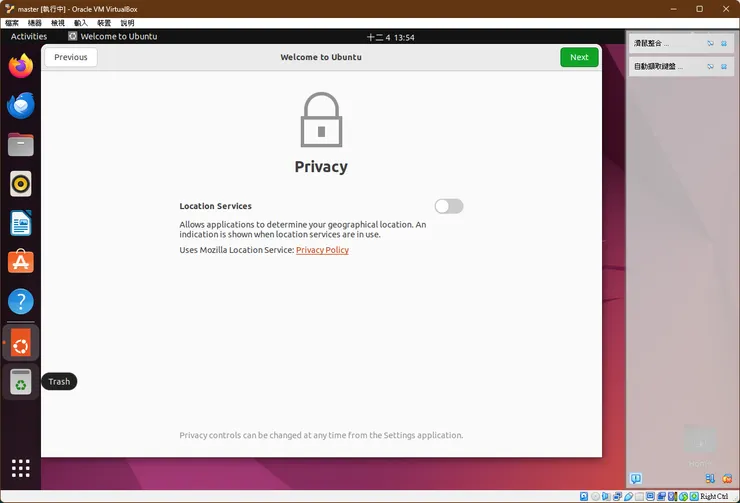Dismiss the 自動擷取鍵盤 notification with its blue X
Screen dimensions: 740x503
click(724, 67)
